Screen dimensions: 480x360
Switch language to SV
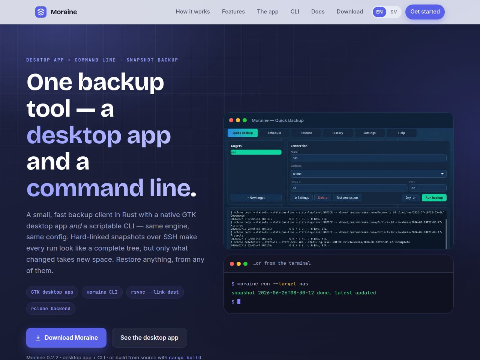pos(394,12)
